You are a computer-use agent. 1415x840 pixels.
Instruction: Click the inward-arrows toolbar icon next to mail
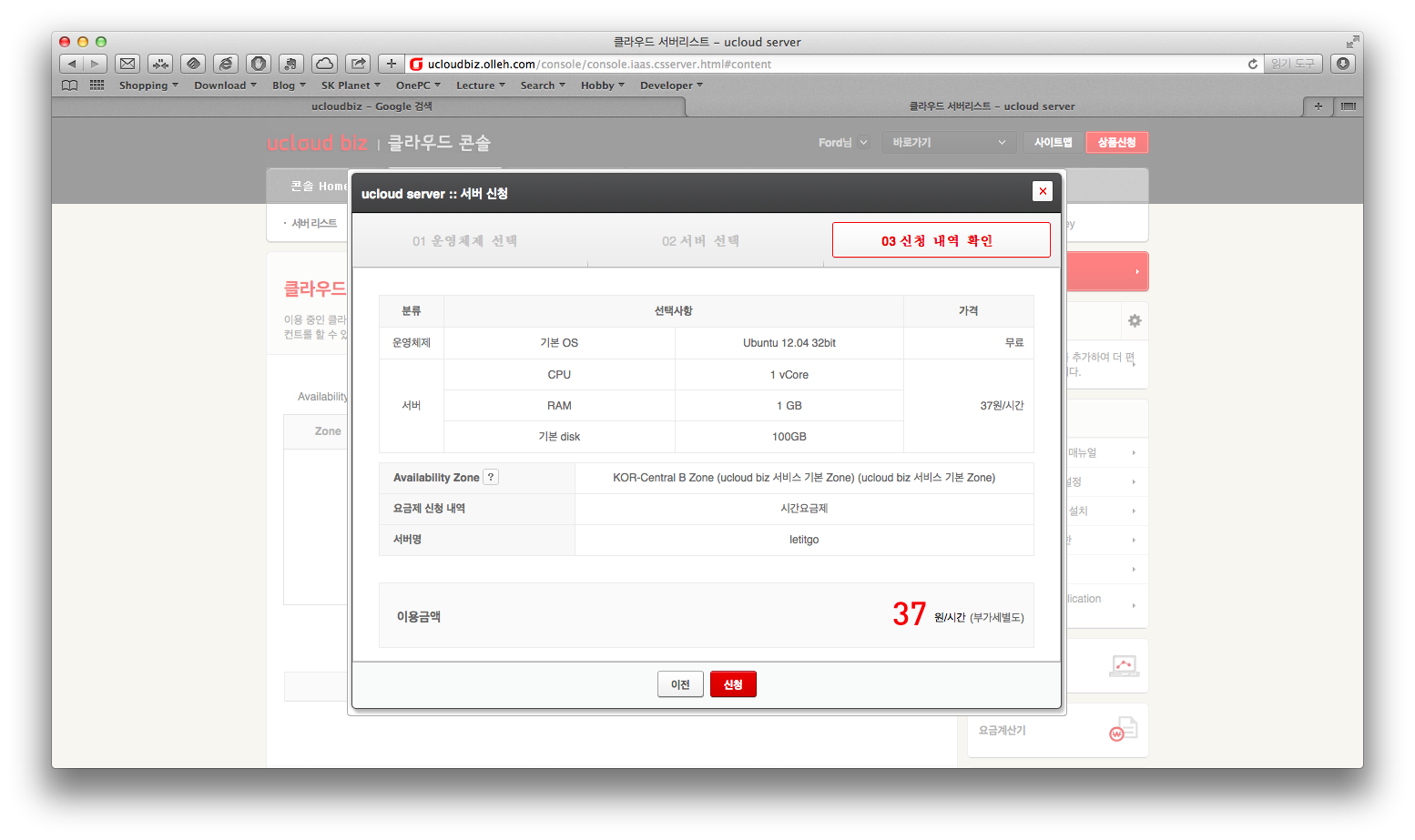coord(160,64)
